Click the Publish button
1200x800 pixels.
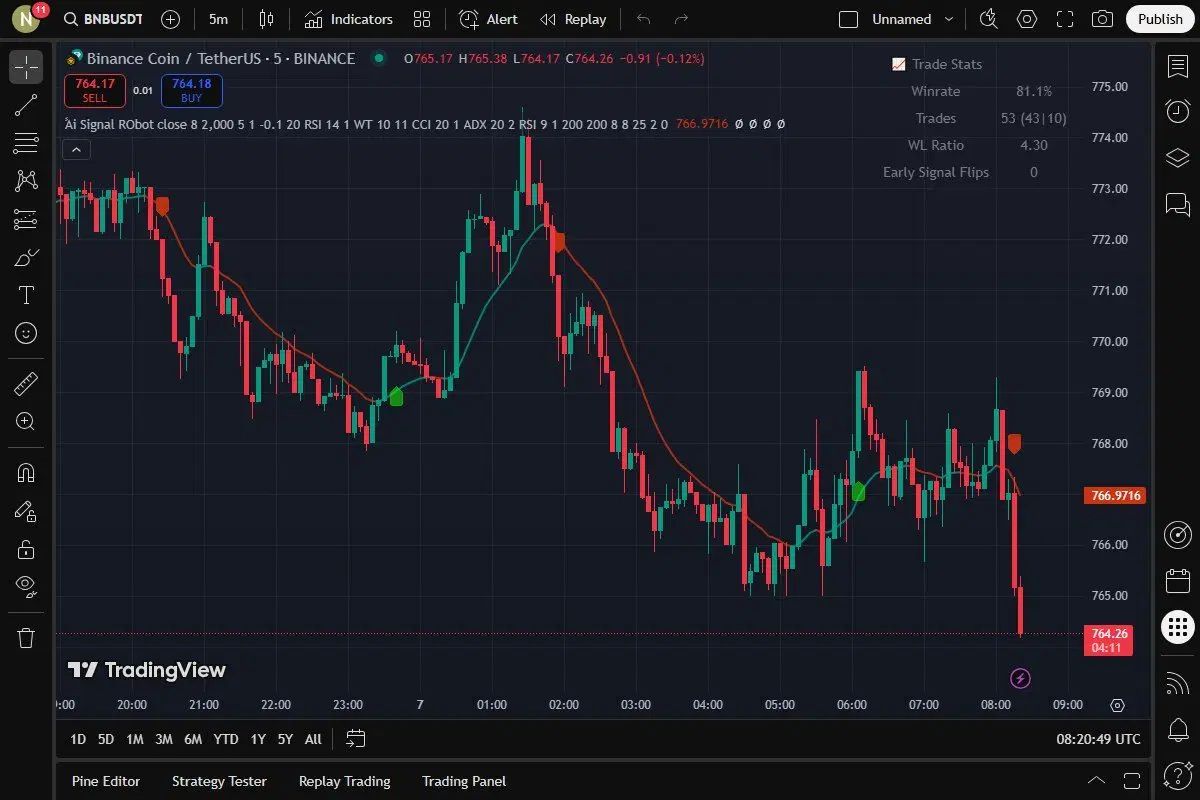coord(1160,19)
